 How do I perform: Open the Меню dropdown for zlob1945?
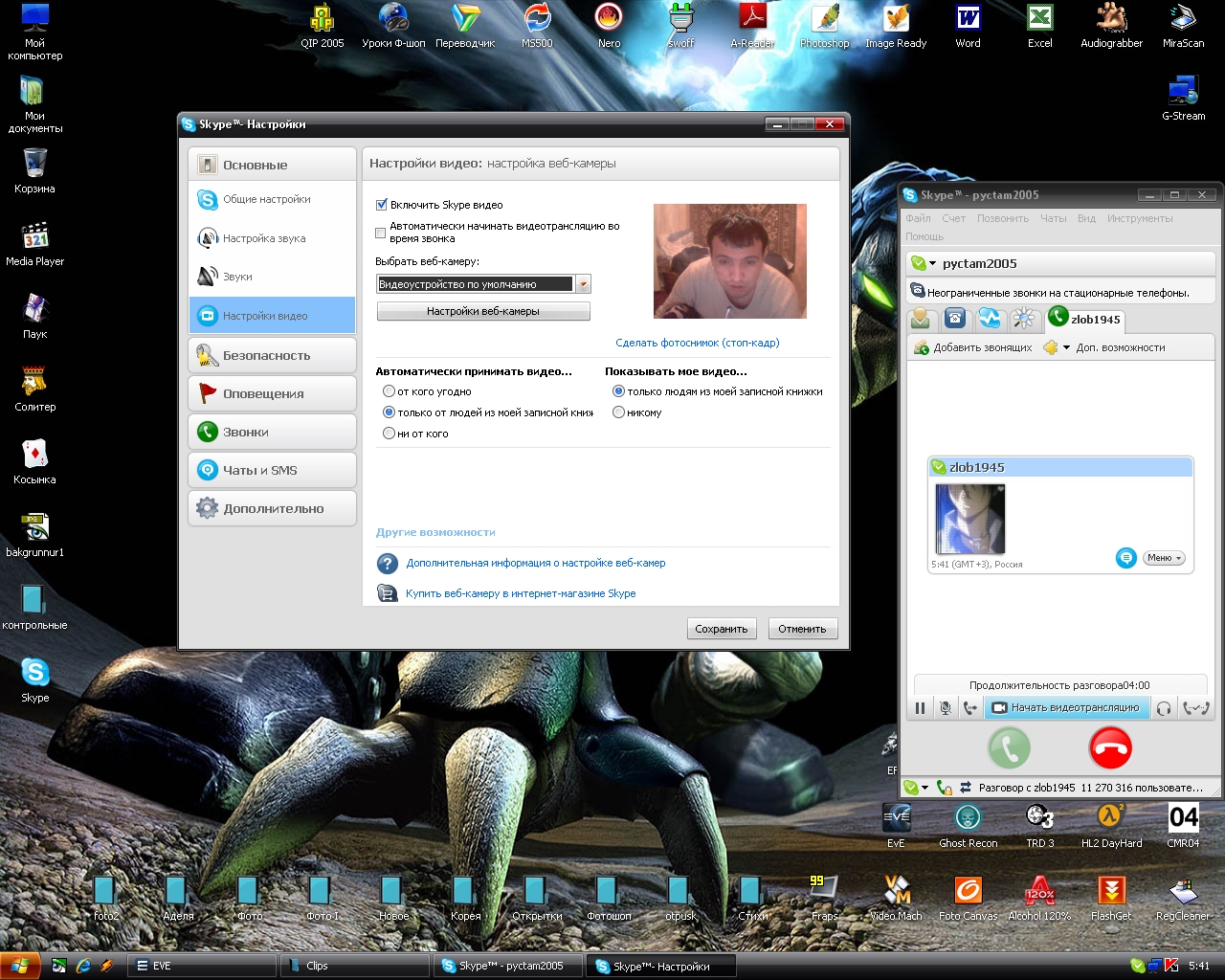coord(1164,558)
